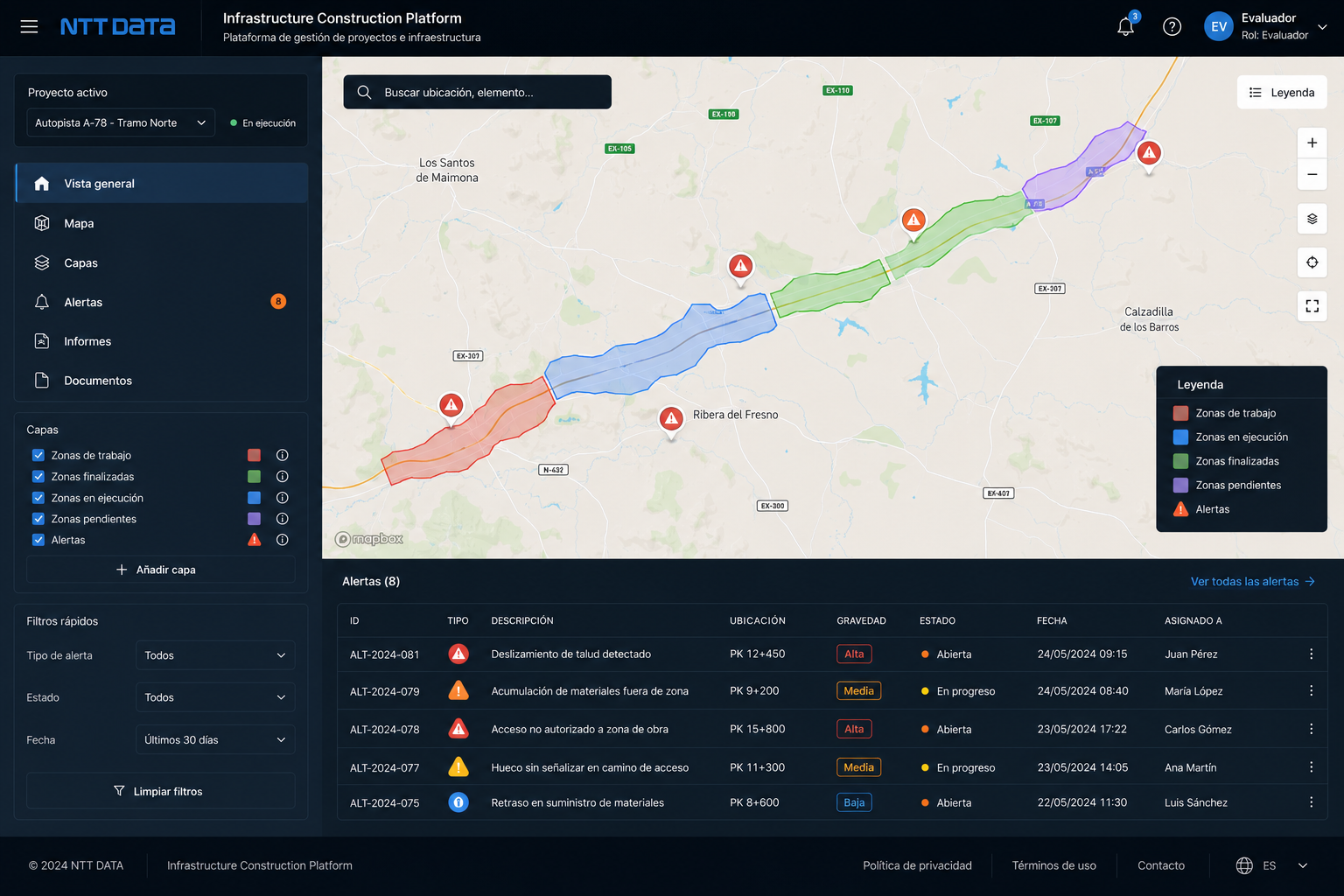1344x896 pixels.
Task: Click alert marker on red work zone
Action: [x=451, y=406]
